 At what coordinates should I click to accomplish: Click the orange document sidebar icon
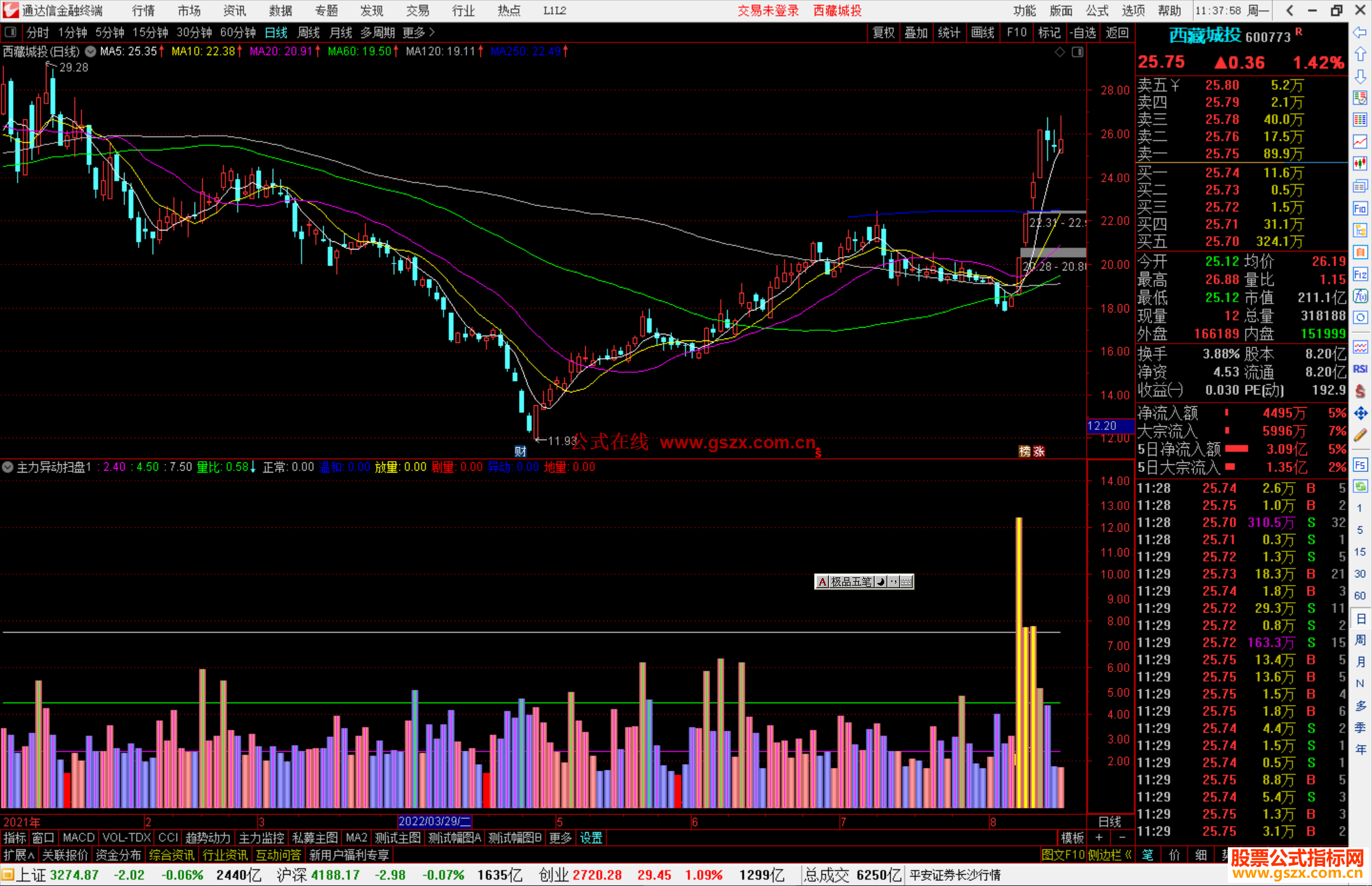[x=1360, y=252]
